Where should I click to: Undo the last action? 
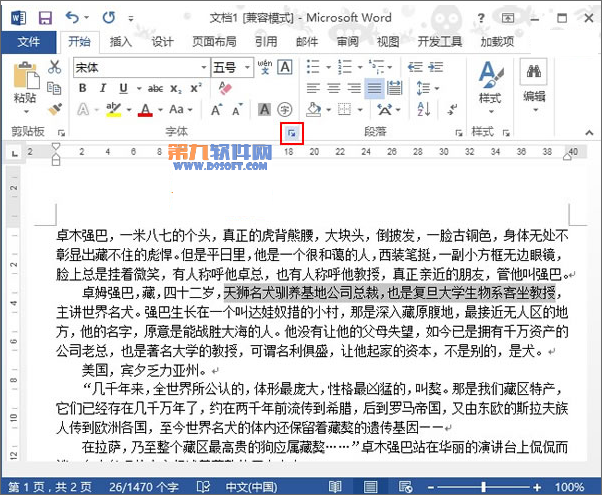(72, 17)
